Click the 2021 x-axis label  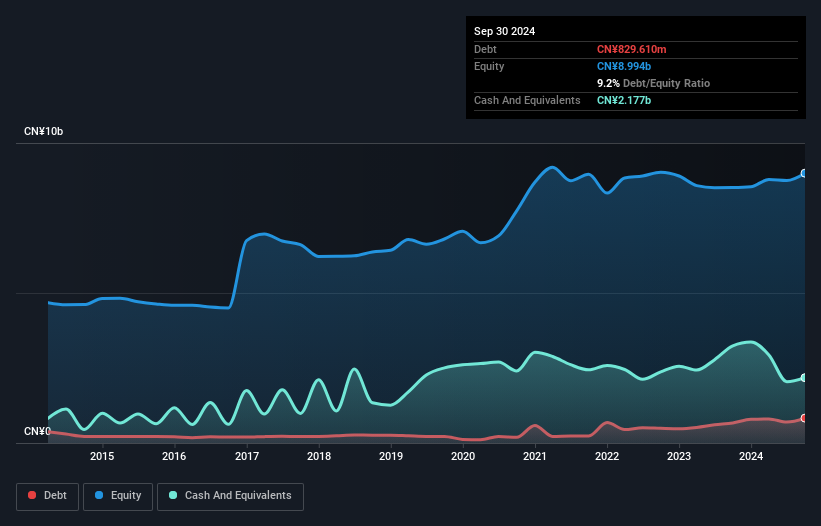coord(535,457)
